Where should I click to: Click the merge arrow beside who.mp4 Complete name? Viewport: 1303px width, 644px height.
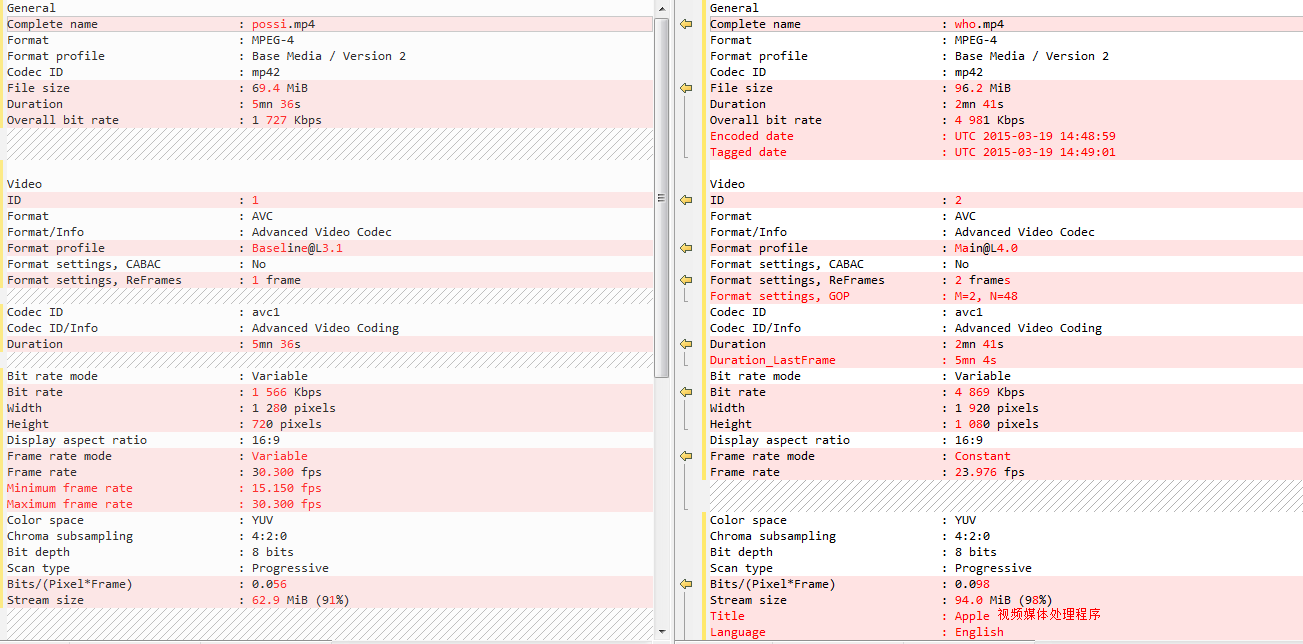pos(686,24)
